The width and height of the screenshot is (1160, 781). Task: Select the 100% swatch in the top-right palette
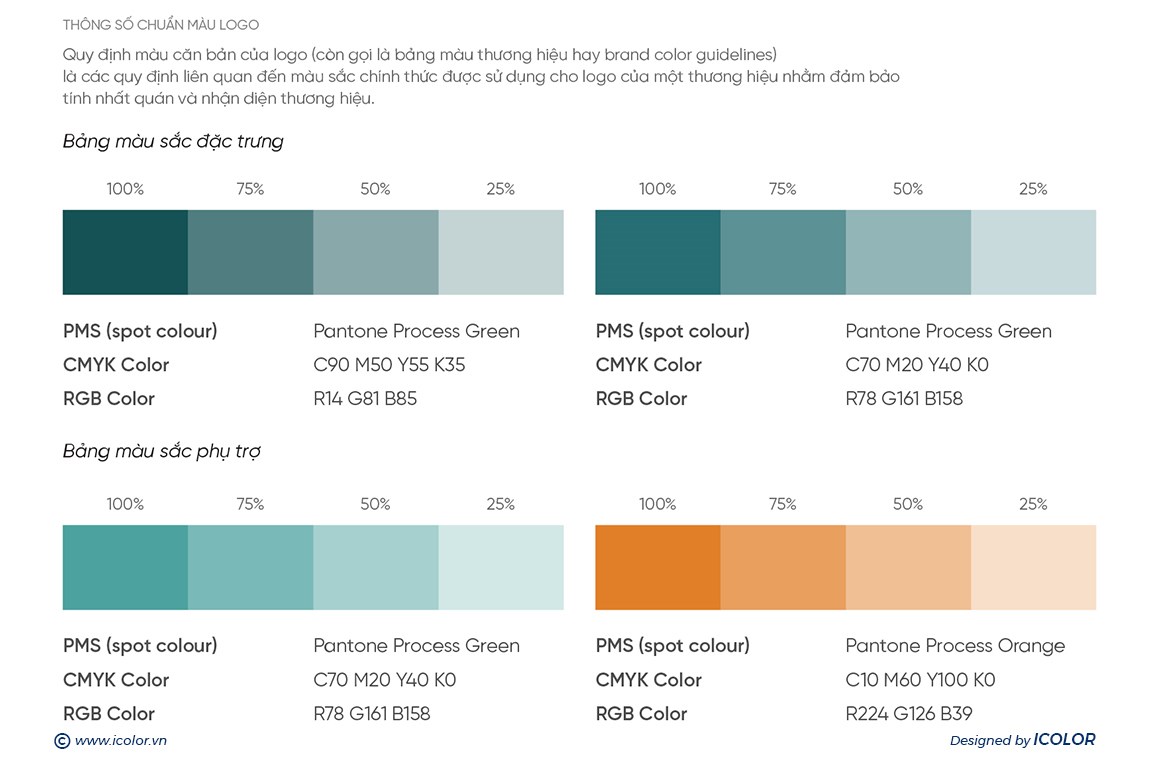[x=657, y=252]
